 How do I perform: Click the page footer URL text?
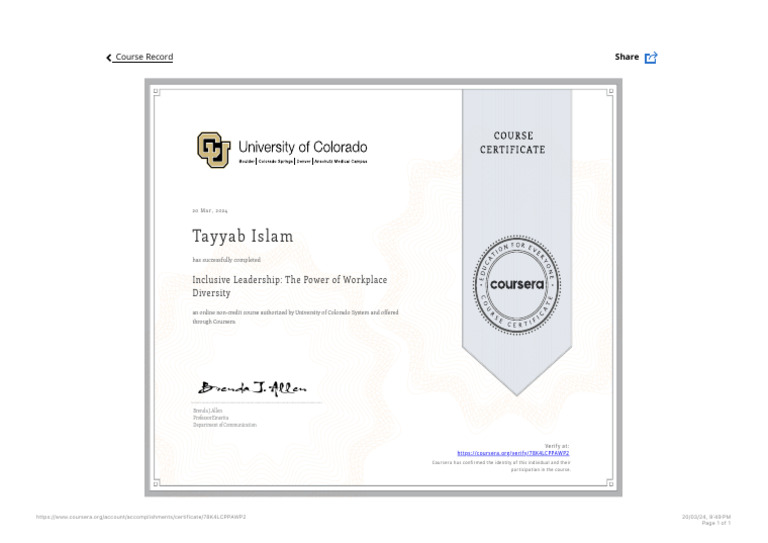141,517
